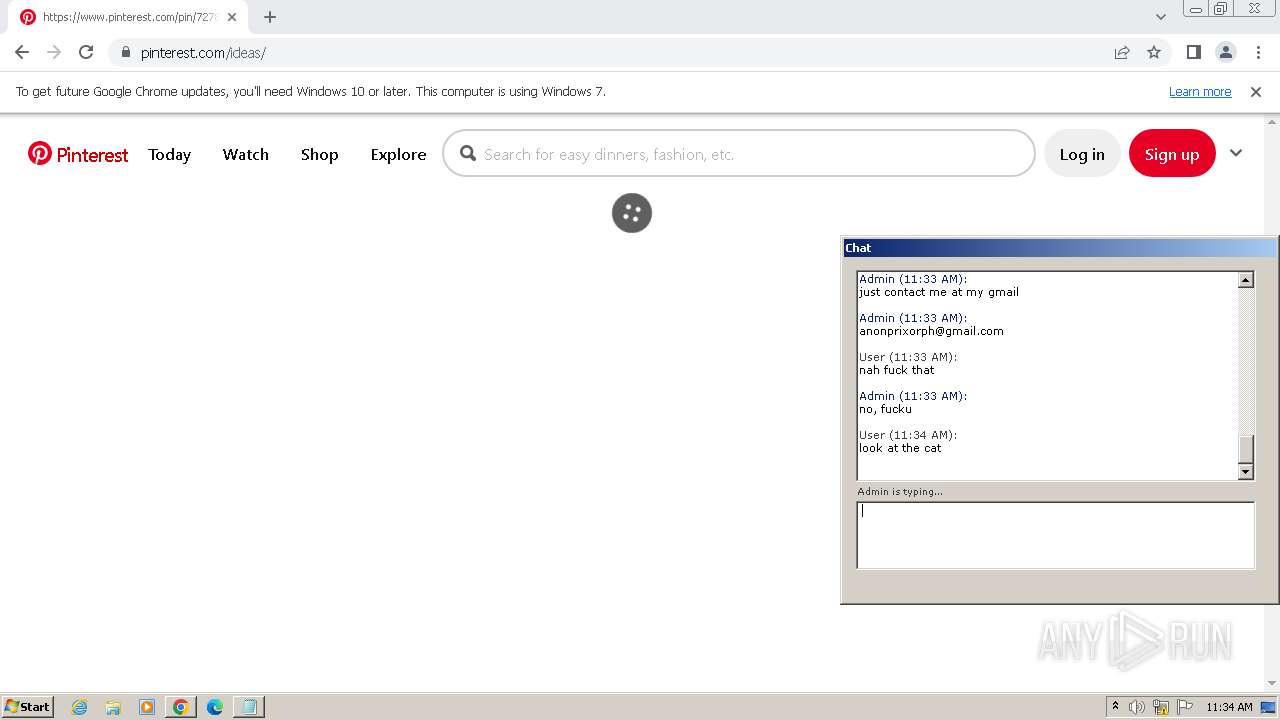Click the address bar URL
The height and width of the screenshot is (720, 1280).
click(203, 53)
